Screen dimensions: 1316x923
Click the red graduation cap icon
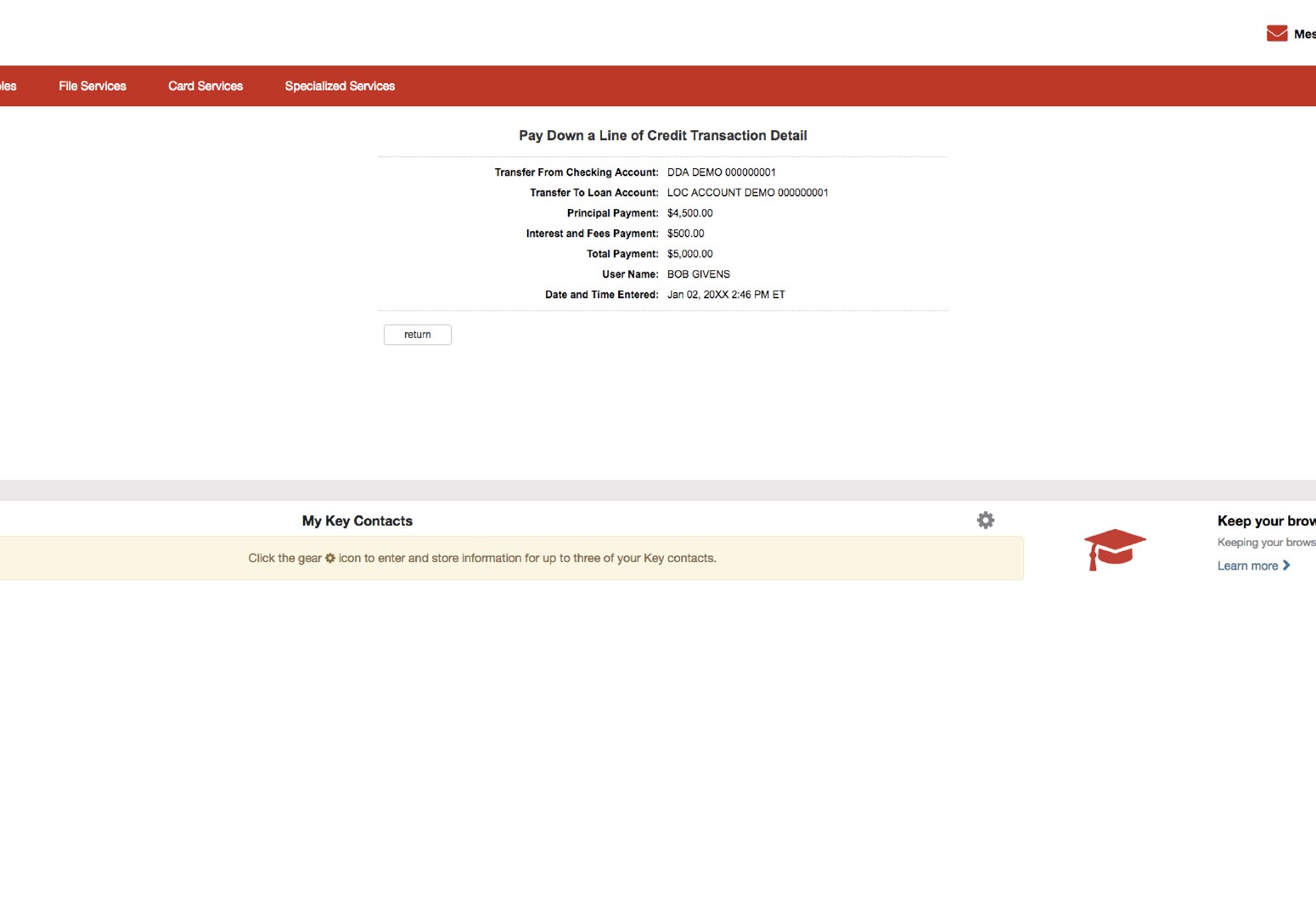point(1115,549)
